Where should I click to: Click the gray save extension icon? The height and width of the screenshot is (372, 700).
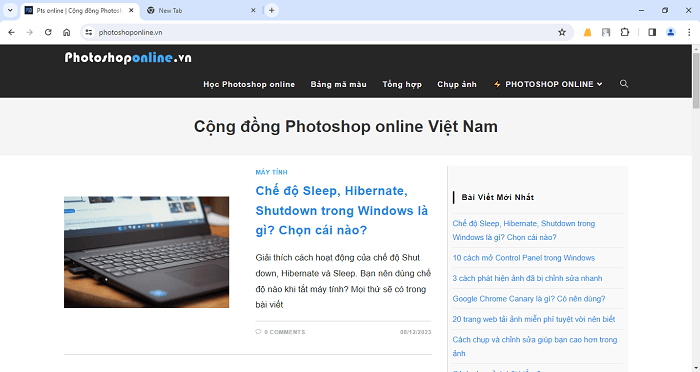point(606,32)
